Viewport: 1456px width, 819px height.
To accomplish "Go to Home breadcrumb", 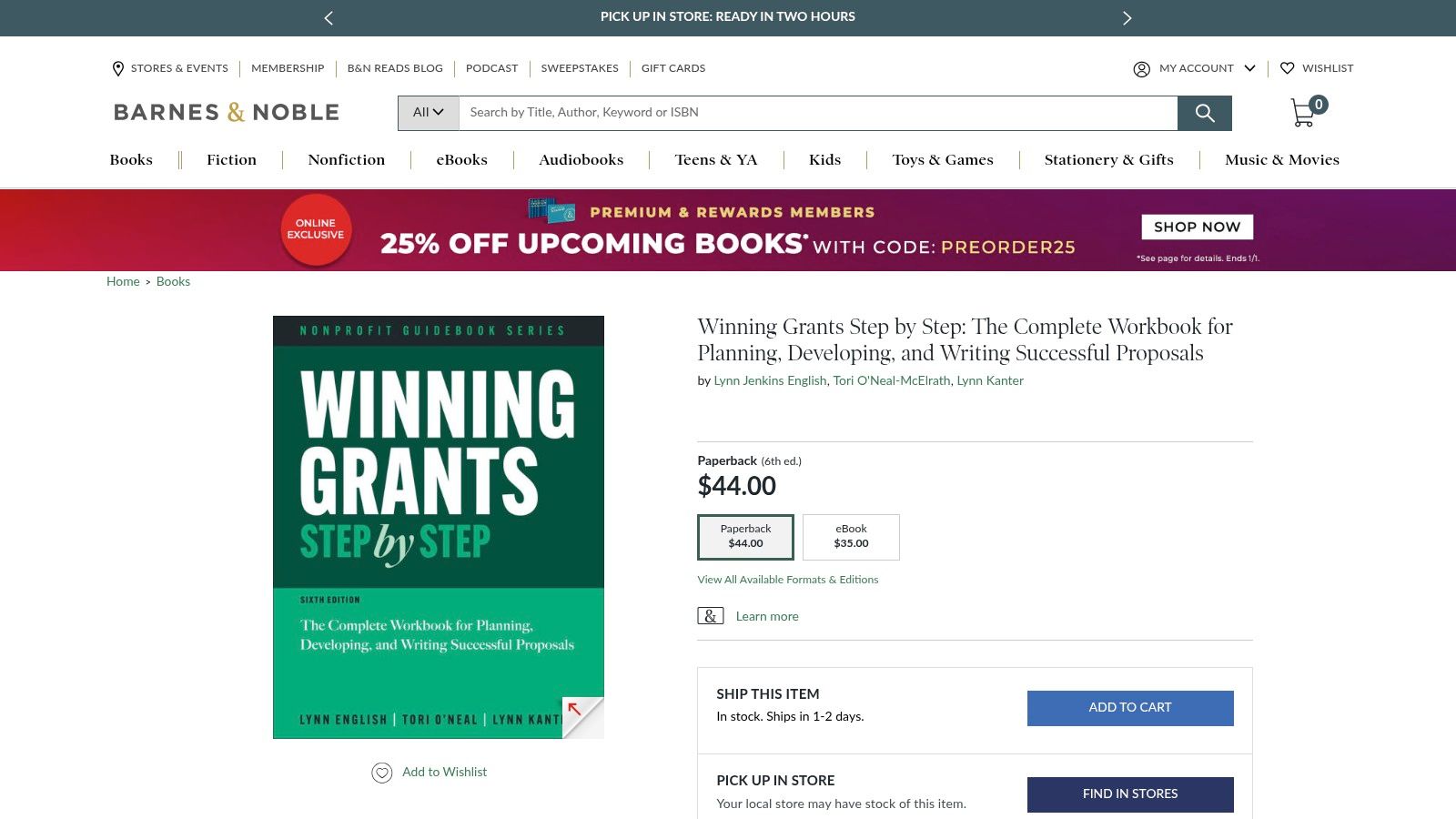I will tap(123, 282).
